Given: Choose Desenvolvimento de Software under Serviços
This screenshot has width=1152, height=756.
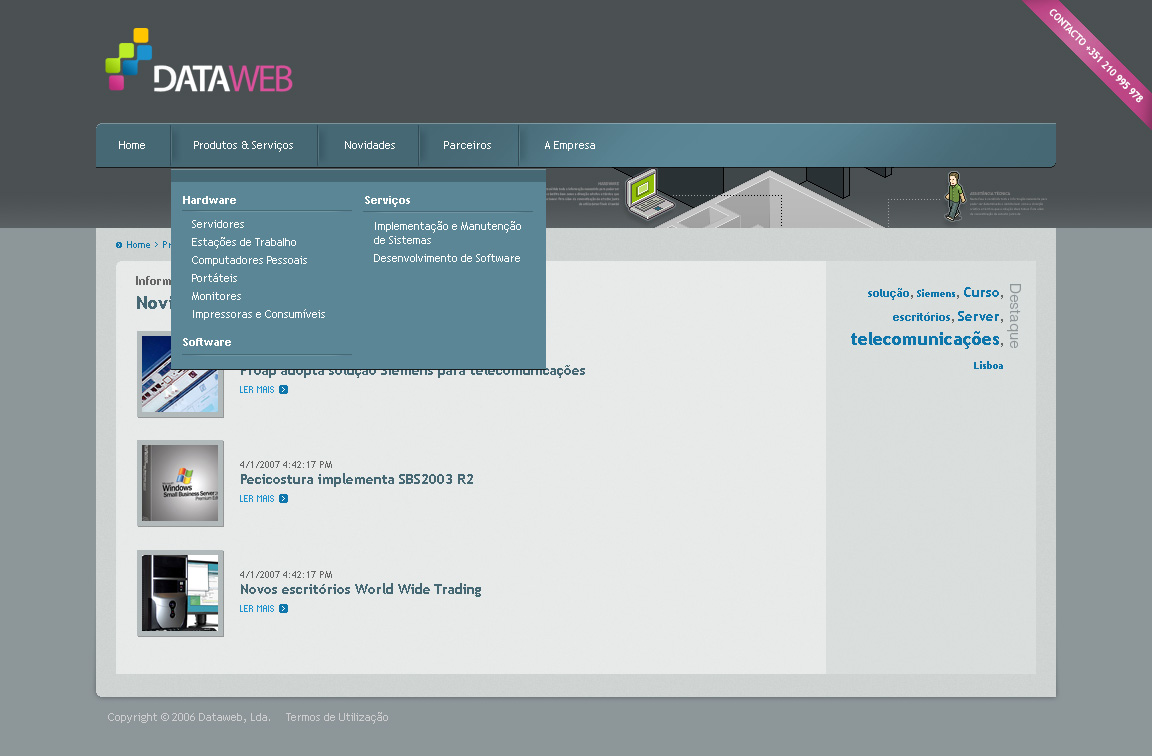Looking at the screenshot, I should click(447, 259).
